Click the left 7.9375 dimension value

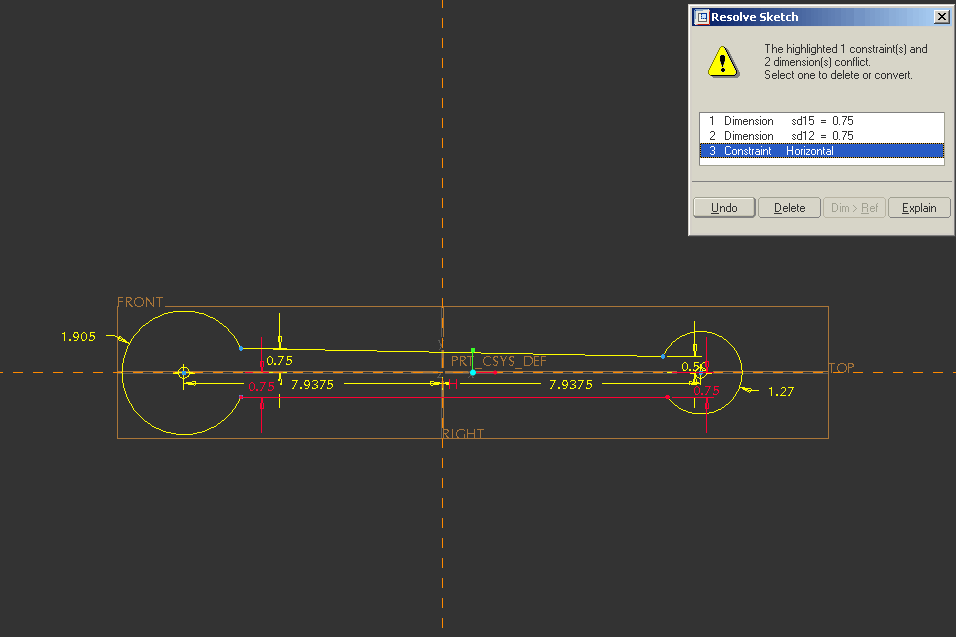click(x=312, y=385)
